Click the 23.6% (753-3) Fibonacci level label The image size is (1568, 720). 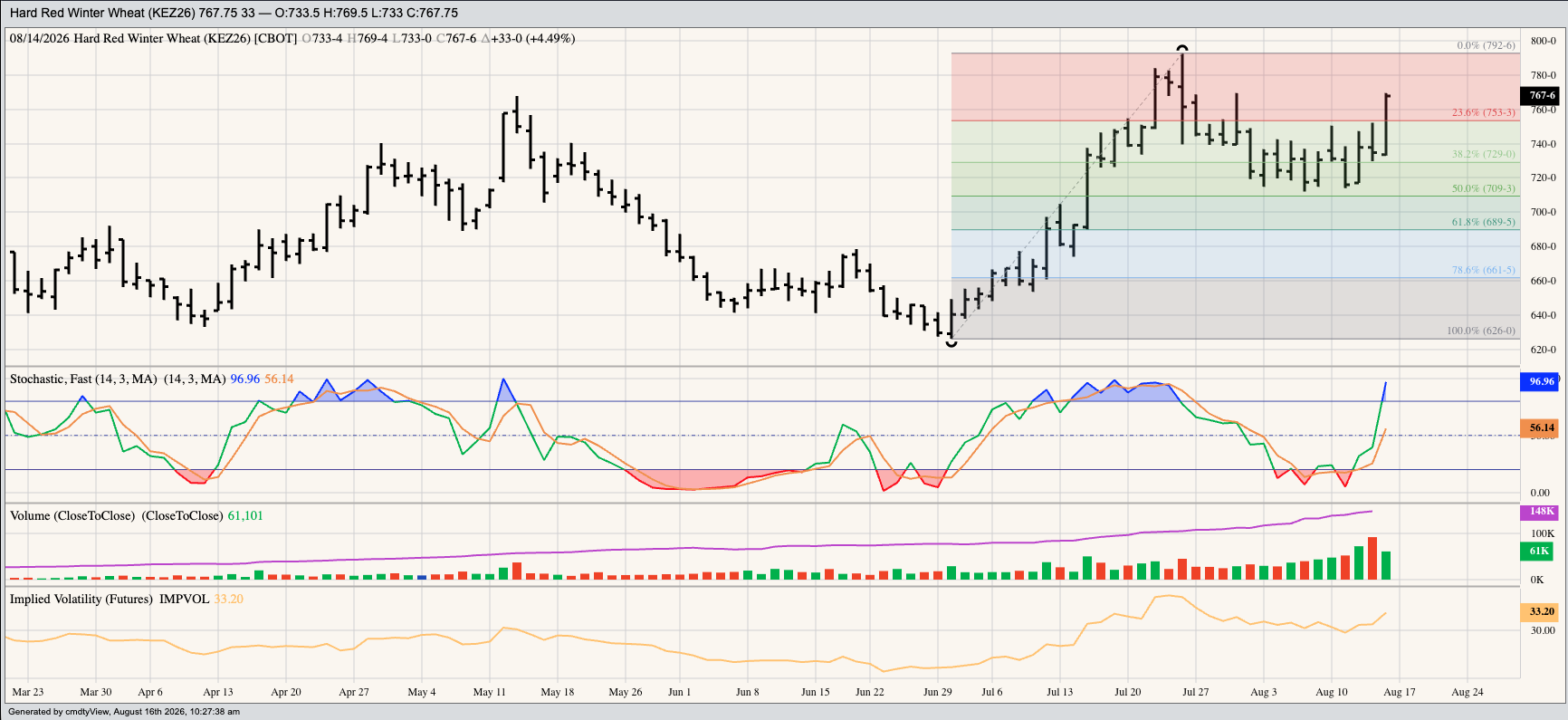1484,112
